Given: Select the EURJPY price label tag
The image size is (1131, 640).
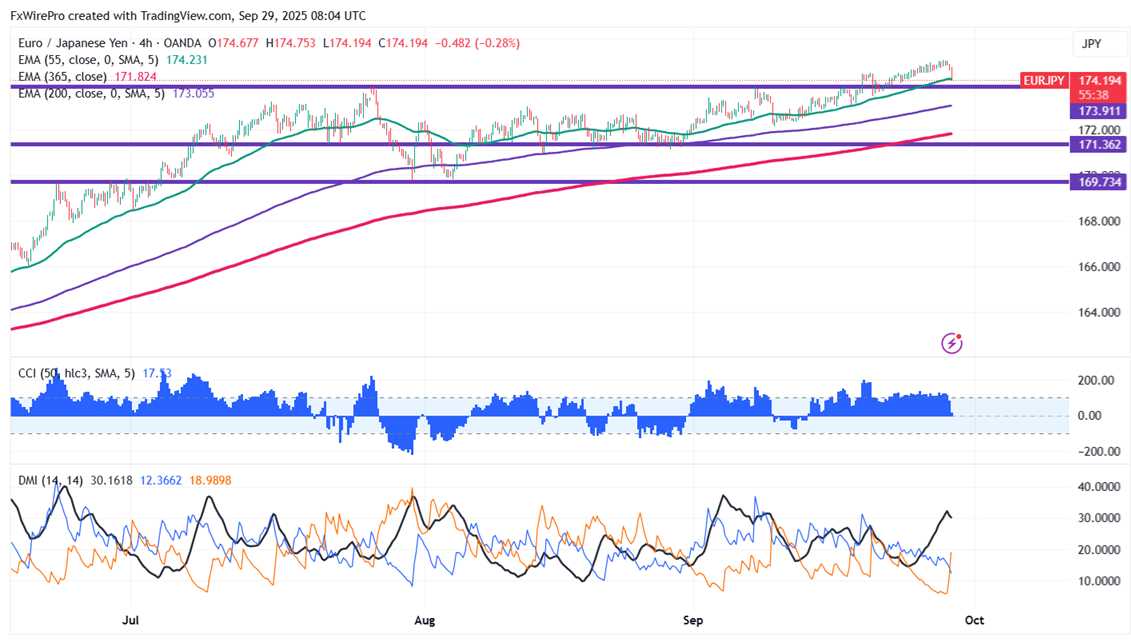Looking at the screenshot, I should pyautogui.click(x=1044, y=81).
